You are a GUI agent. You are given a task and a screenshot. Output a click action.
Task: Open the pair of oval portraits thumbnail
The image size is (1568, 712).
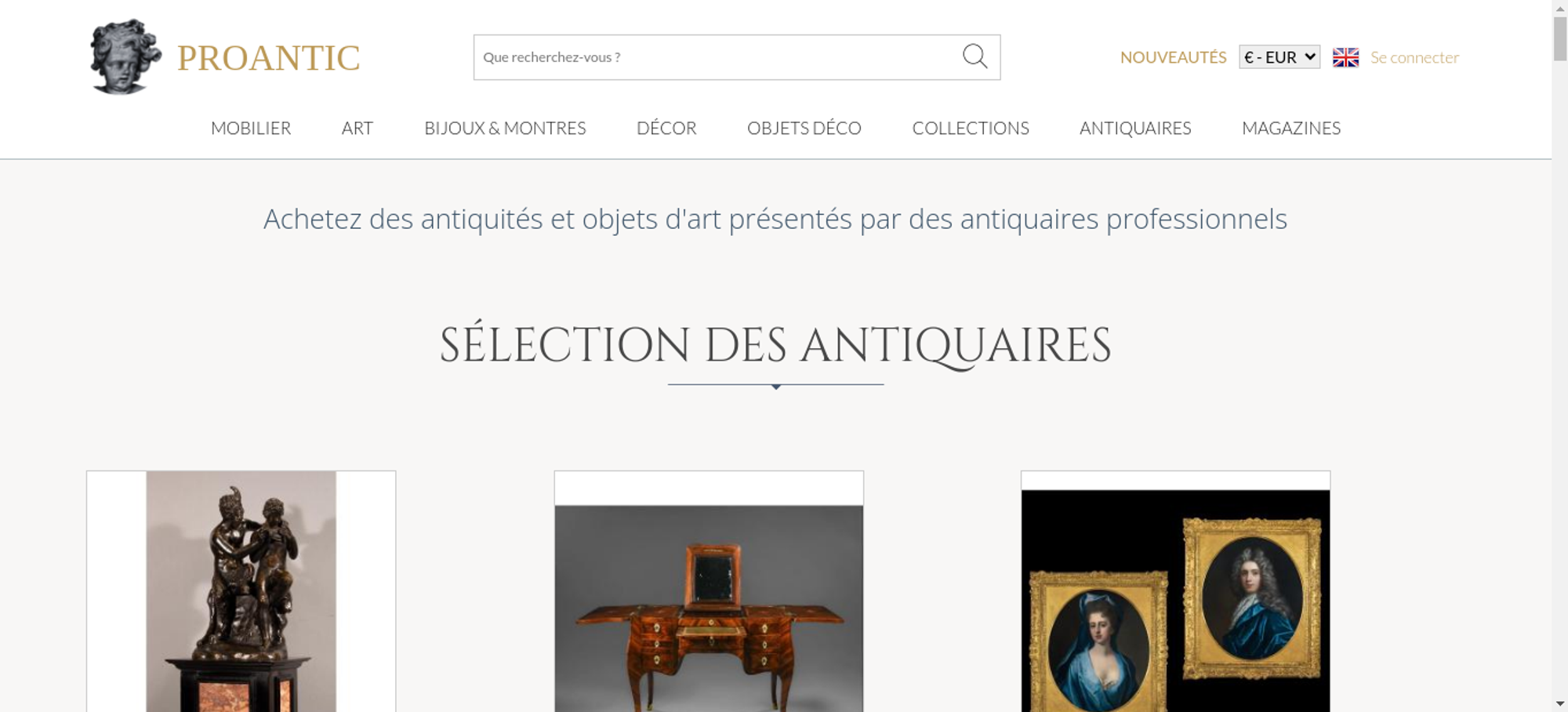pyautogui.click(x=1175, y=591)
